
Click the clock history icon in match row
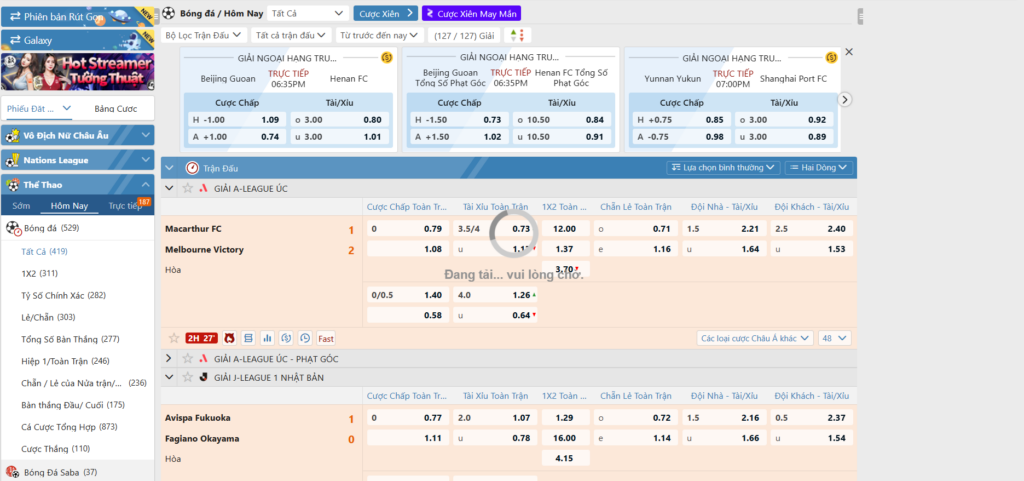[x=304, y=338]
